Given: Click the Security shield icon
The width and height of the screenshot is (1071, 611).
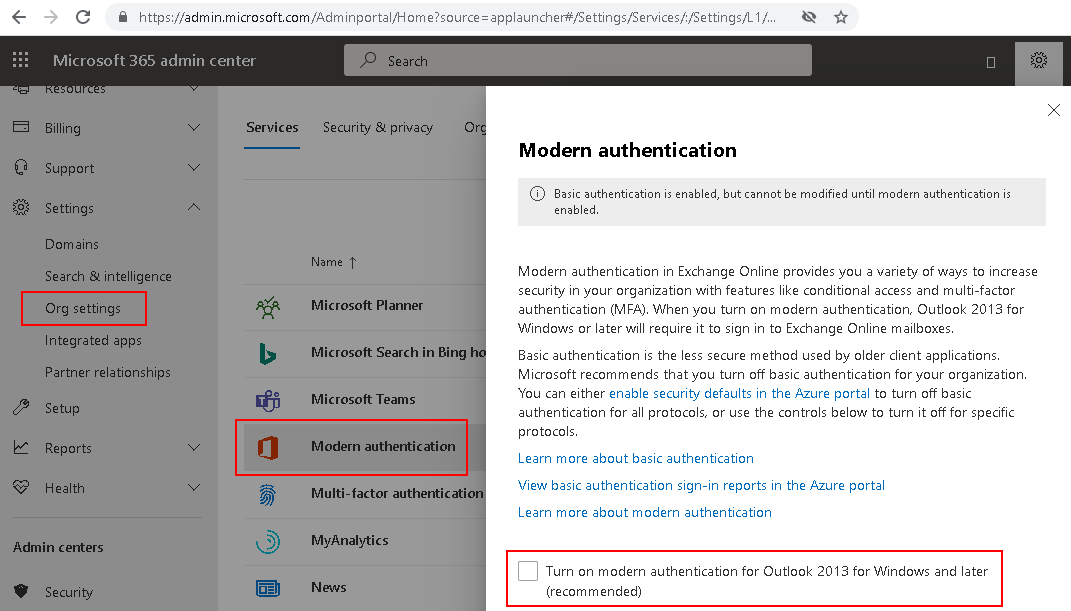Looking at the screenshot, I should point(21,591).
